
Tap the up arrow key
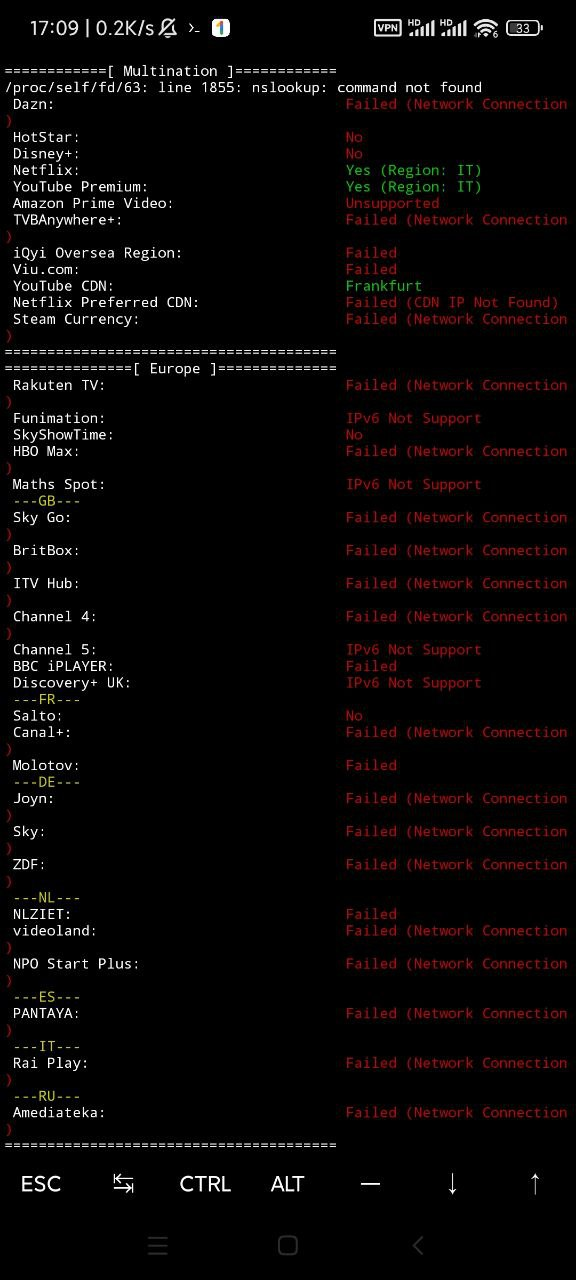point(534,1184)
